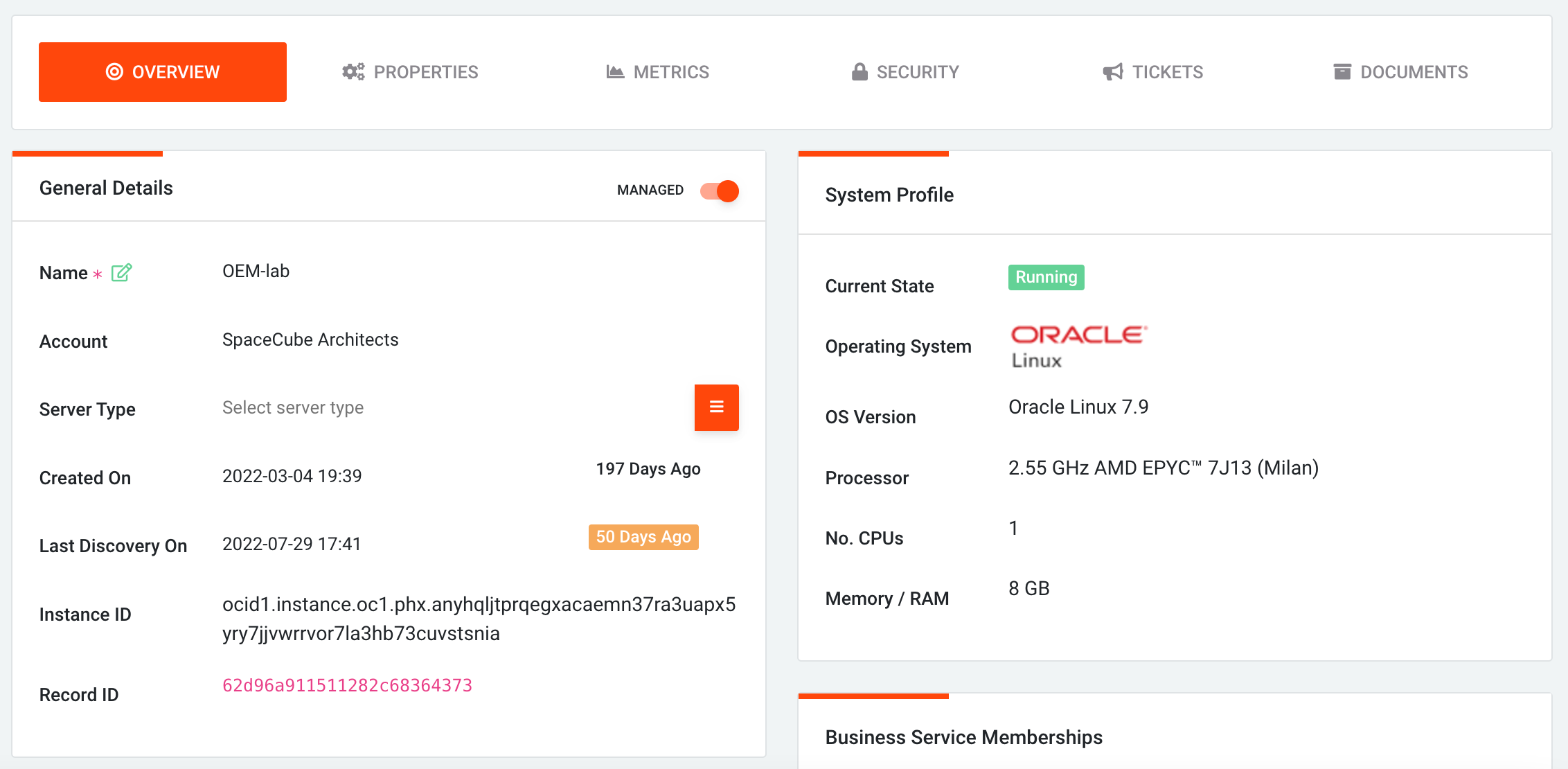Click the AMD EPYC processor value

(x=1164, y=468)
